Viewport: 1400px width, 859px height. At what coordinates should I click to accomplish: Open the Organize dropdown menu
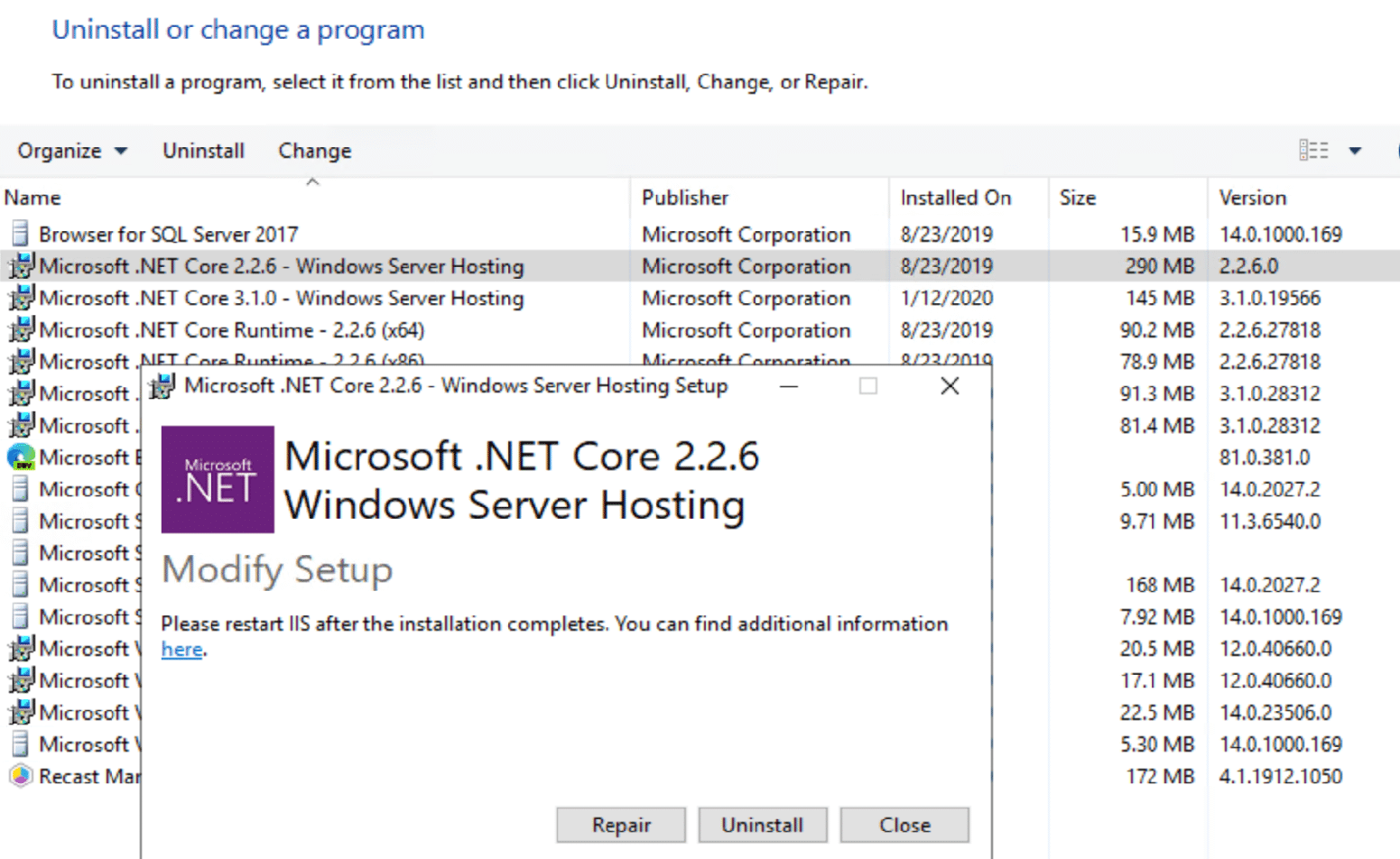click(72, 151)
